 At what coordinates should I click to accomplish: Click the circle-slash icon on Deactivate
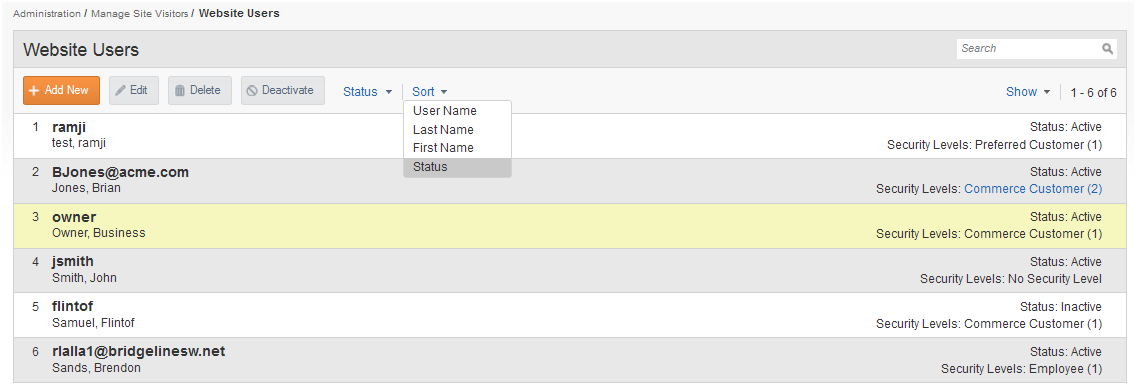[252, 91]
